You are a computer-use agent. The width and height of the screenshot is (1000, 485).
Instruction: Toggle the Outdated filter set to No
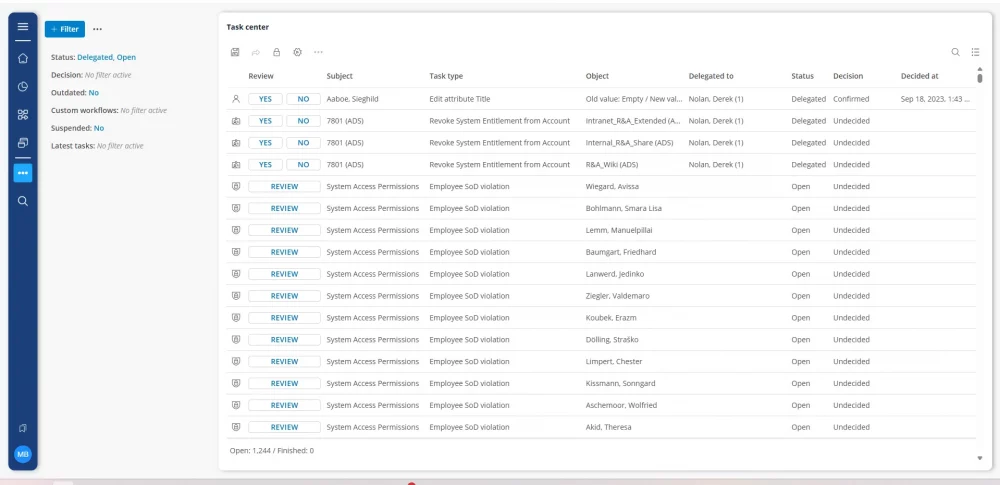point(93,92)
